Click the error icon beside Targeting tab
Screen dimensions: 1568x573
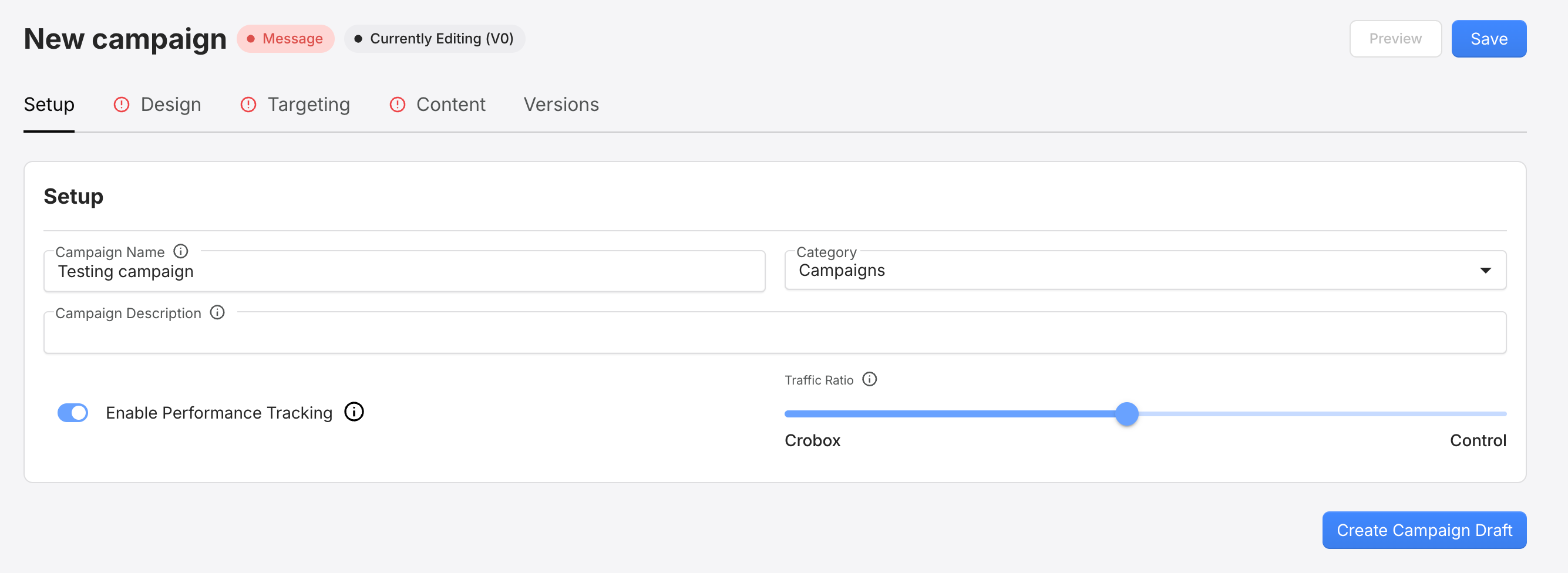tap(248, 105)
